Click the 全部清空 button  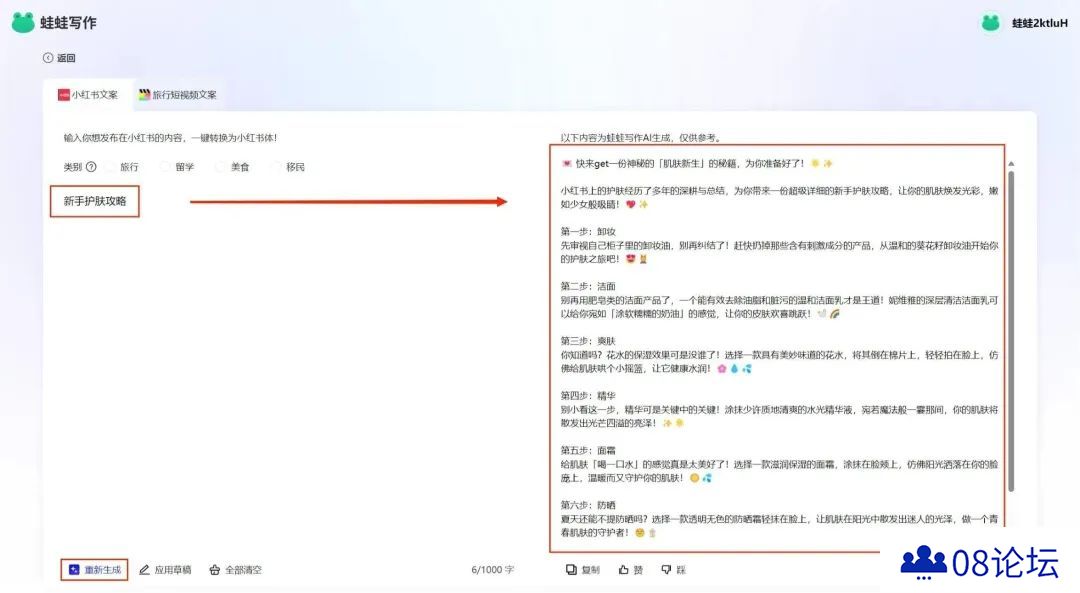[235, 570]
